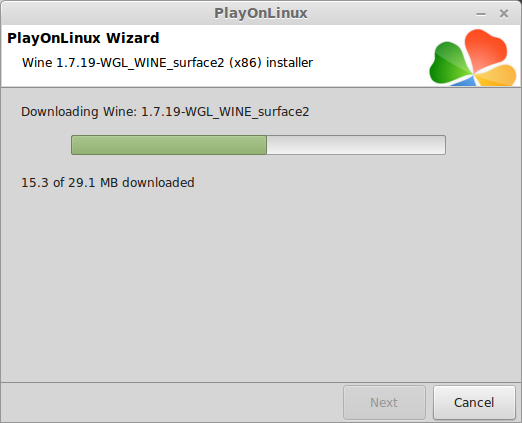Click the yellow leaf of the logo
Screen dimensions: 522x423
(497, 76)
